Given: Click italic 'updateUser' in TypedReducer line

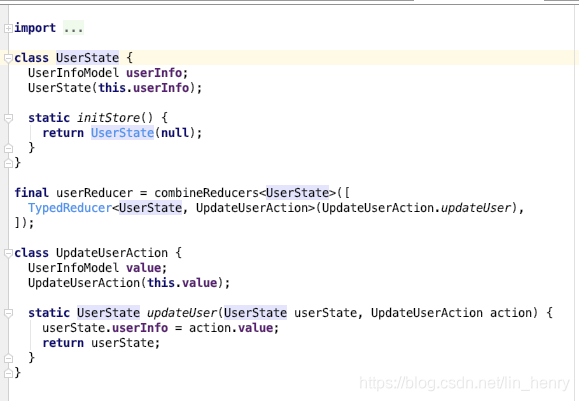Looking at the screenshot, I should point(476,208).
